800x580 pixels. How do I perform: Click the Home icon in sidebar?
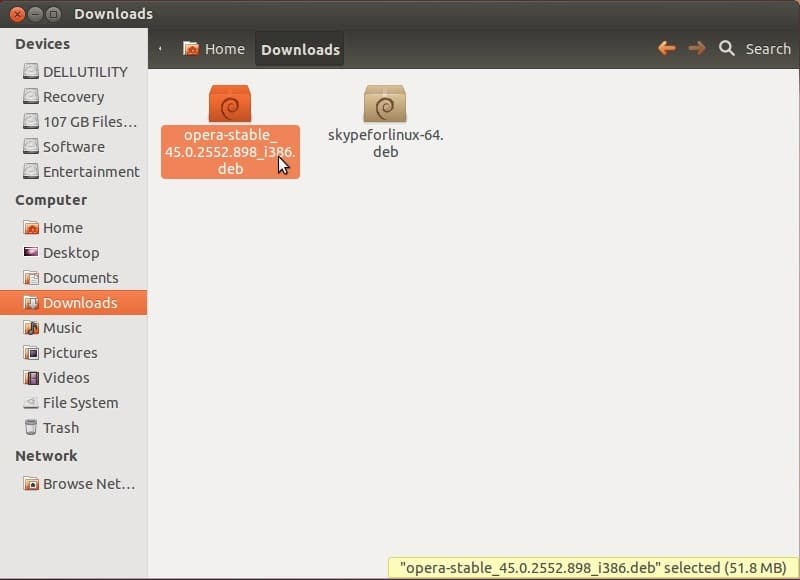pos(31,228)
